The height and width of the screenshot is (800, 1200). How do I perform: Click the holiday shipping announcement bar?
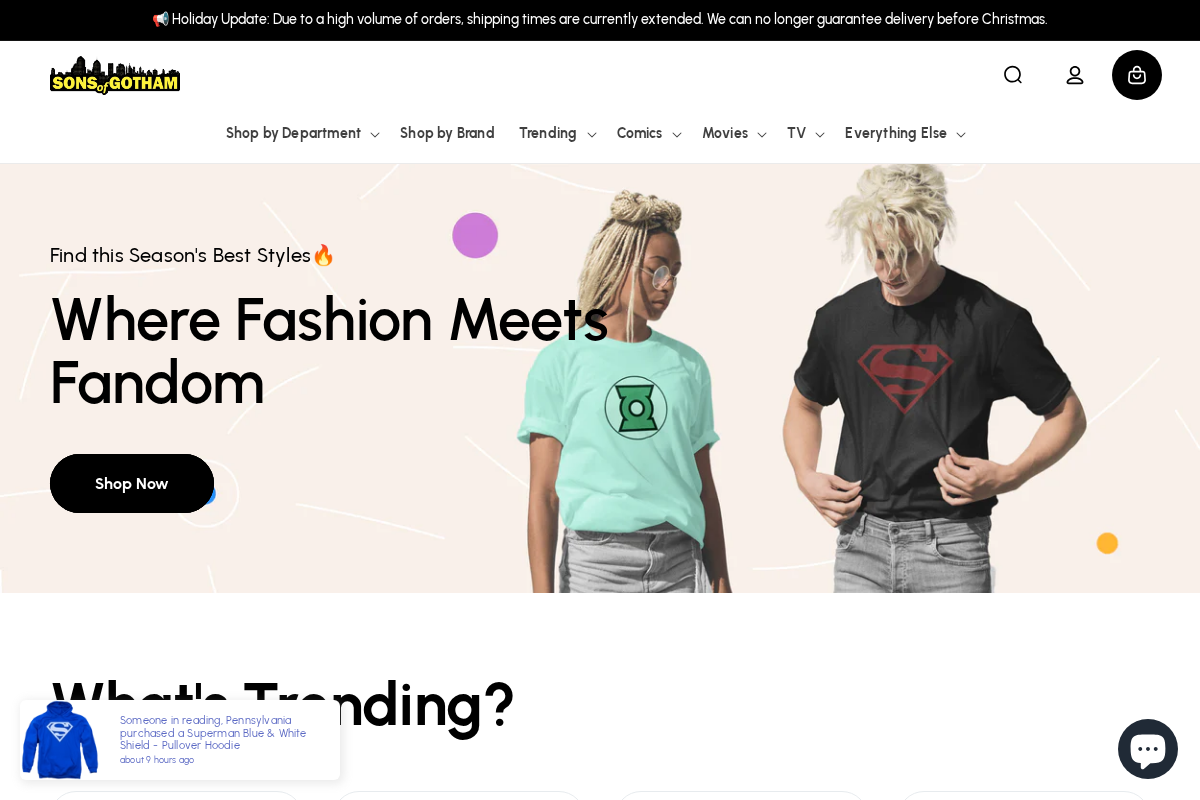point(600,20)
